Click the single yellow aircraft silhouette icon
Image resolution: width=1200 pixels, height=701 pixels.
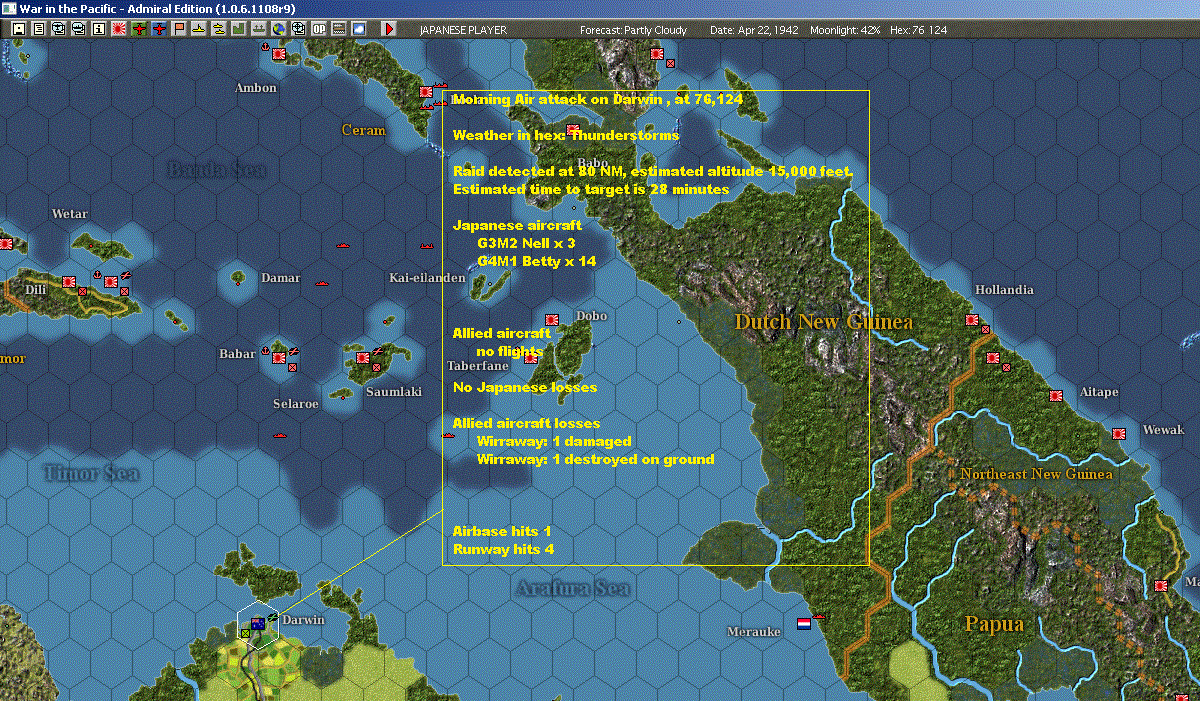[198, 30]
